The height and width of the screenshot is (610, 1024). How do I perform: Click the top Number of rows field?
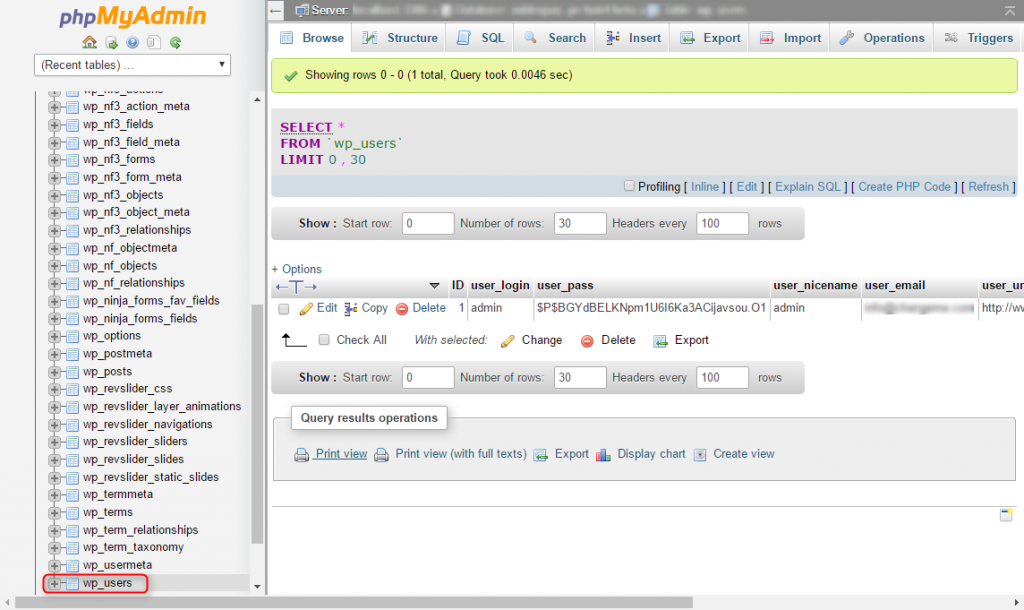coord(580,223)
